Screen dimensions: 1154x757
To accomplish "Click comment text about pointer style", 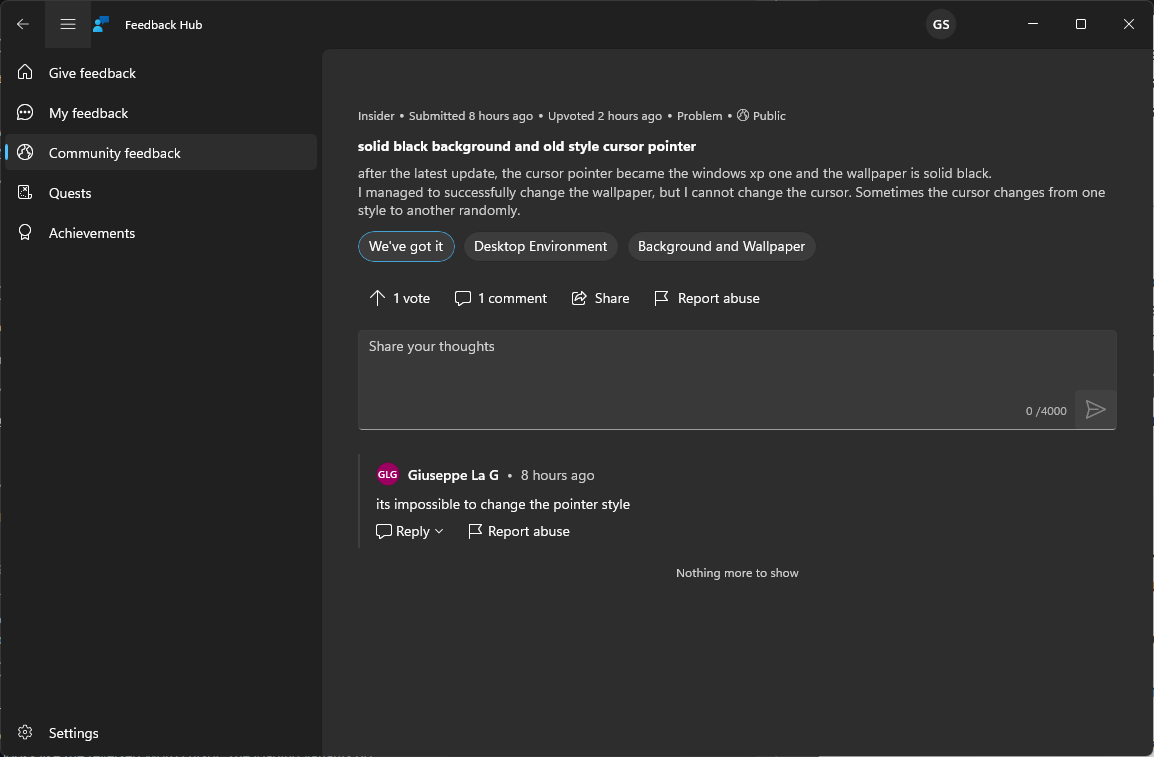I will pos(503,504).
